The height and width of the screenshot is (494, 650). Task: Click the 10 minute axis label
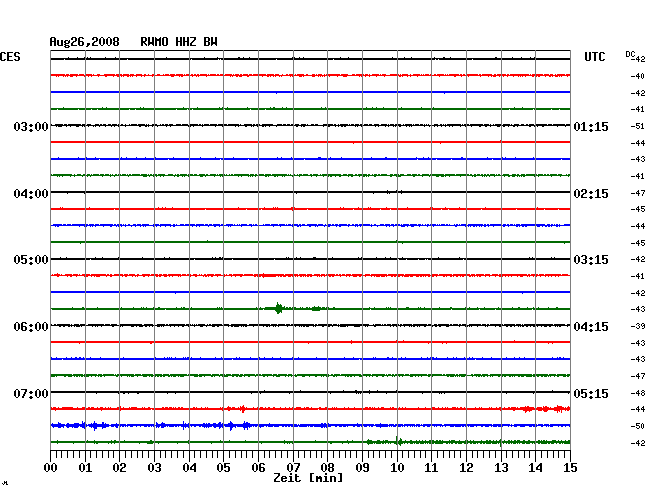coord(397,468)
